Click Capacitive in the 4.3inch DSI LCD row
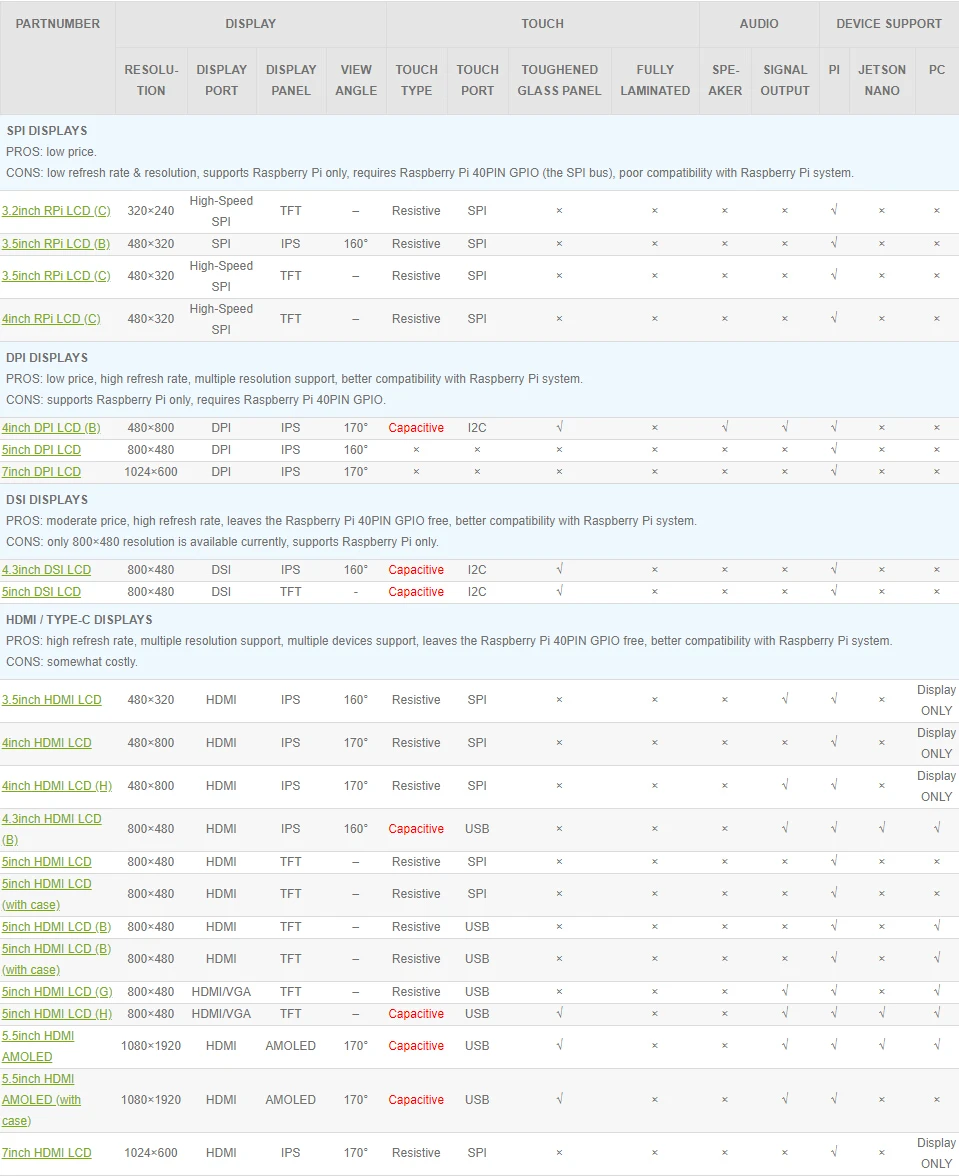The image size is (959, 1176). coord(416,570)
